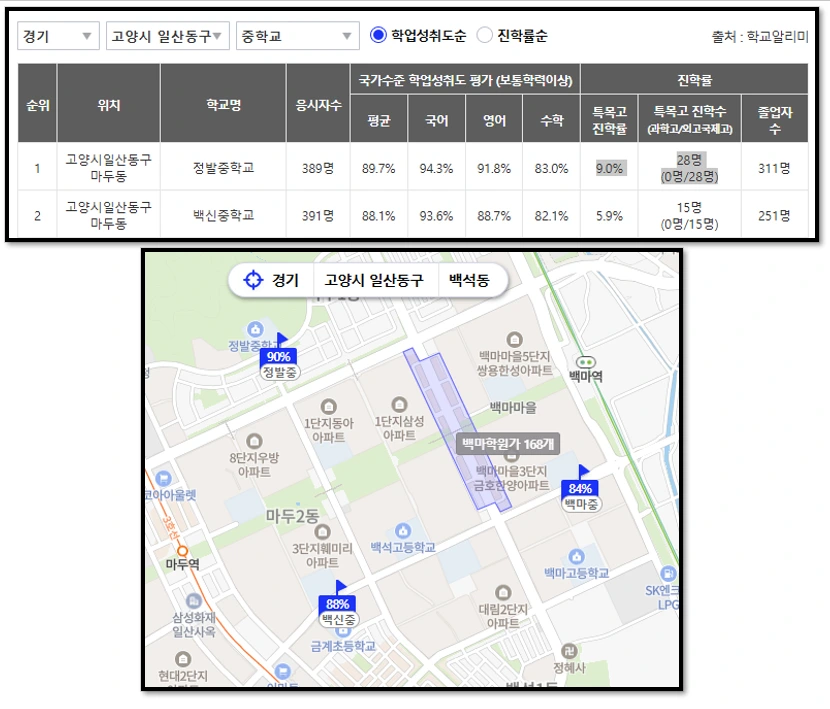Click the map location crosshair icon

(x=253, y=280)
